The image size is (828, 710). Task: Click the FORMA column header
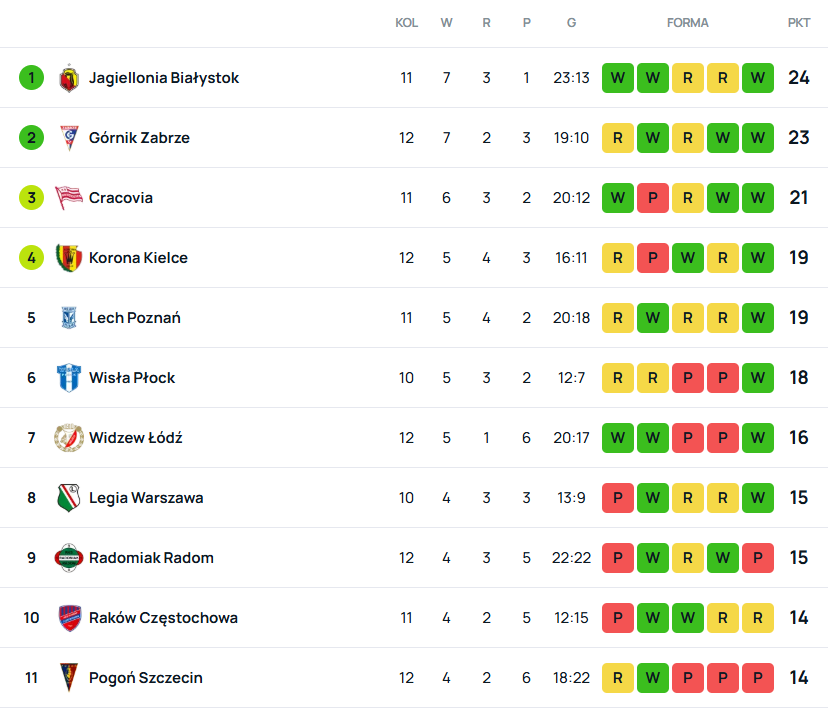point(688,23)
